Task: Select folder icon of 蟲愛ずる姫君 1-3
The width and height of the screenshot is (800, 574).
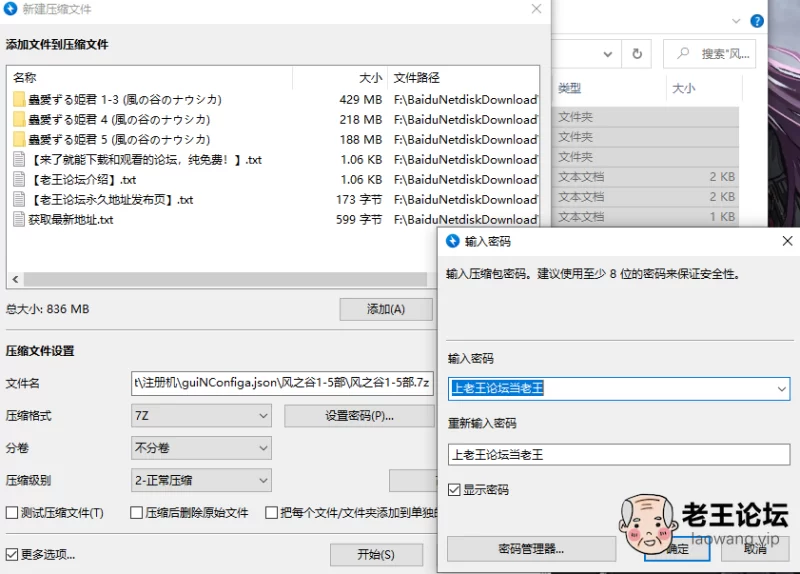Action: click(x=19, y=99)
